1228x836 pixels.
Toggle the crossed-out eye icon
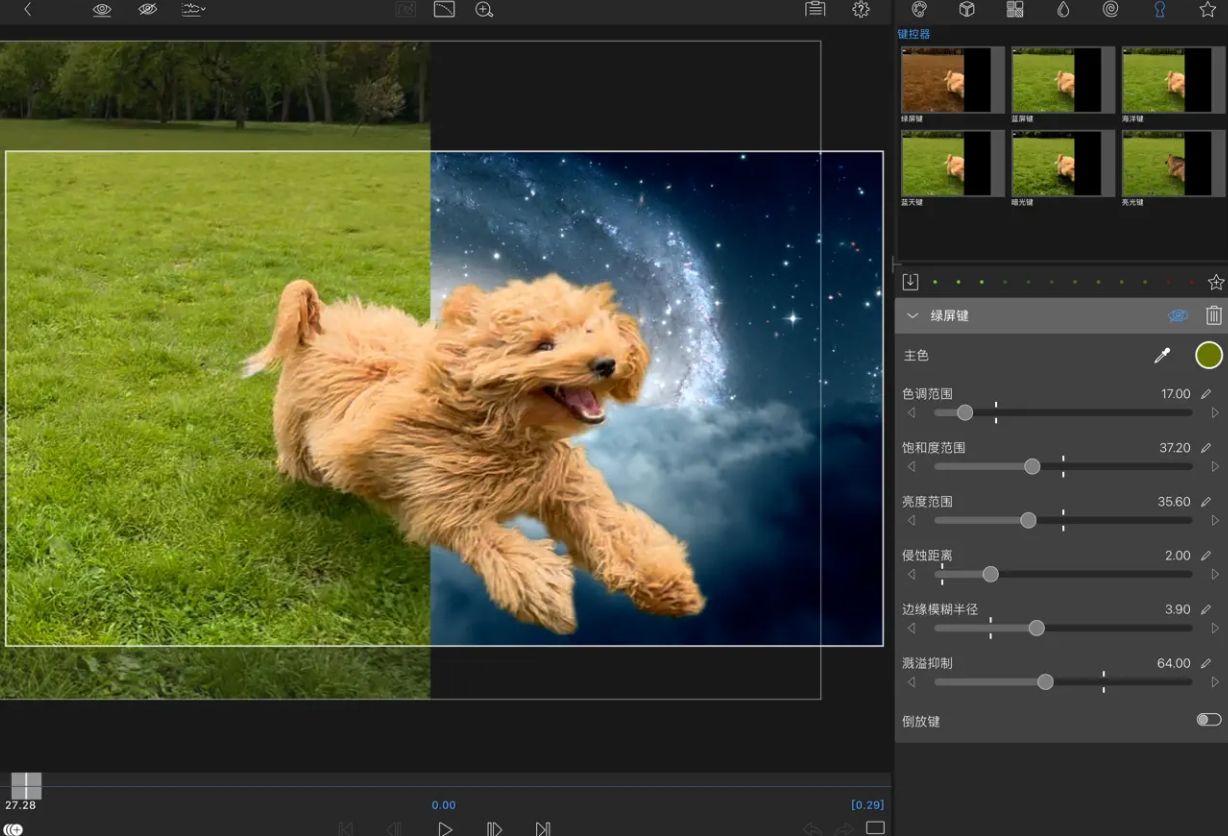pos(147,10)
